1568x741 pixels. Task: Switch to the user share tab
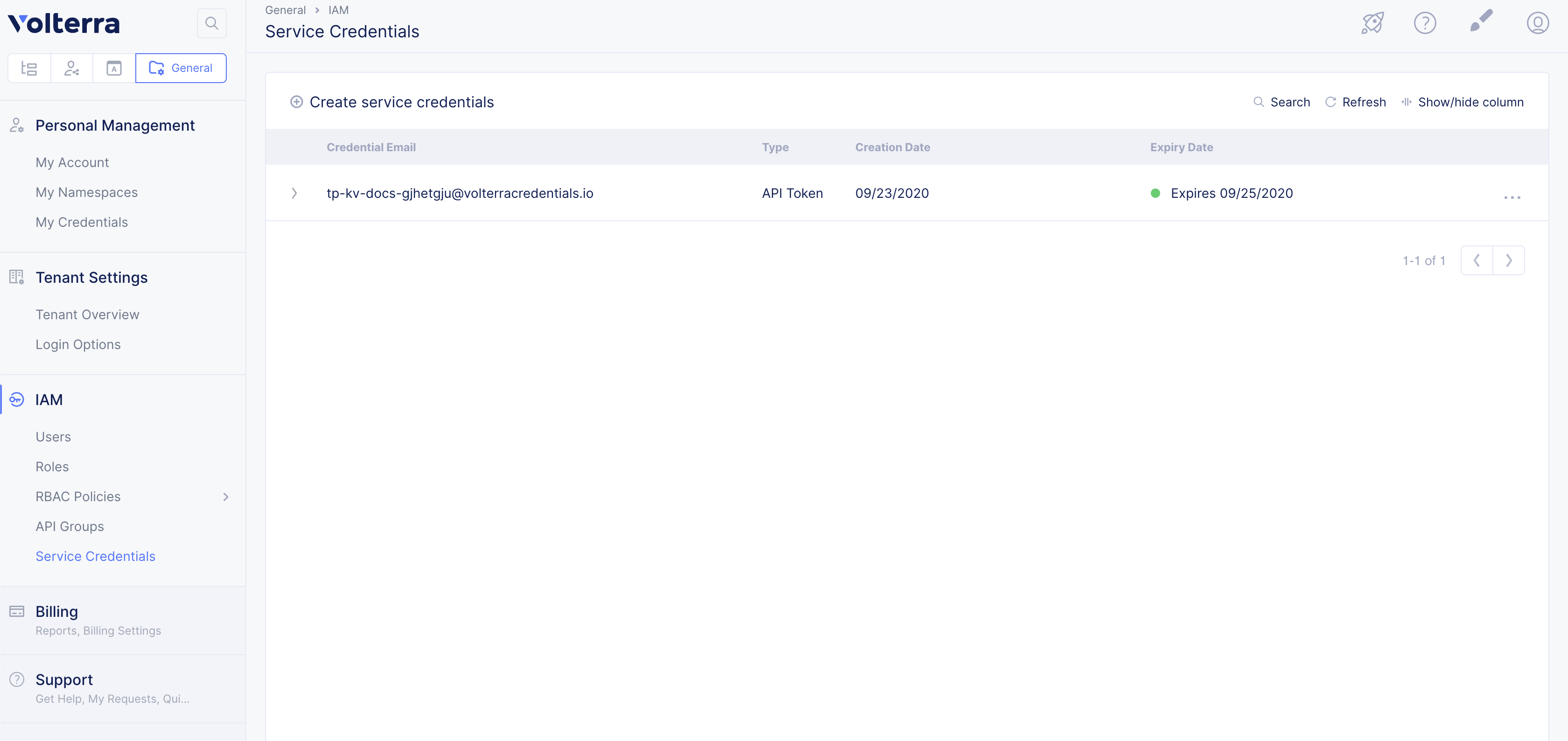coord(72,68)
